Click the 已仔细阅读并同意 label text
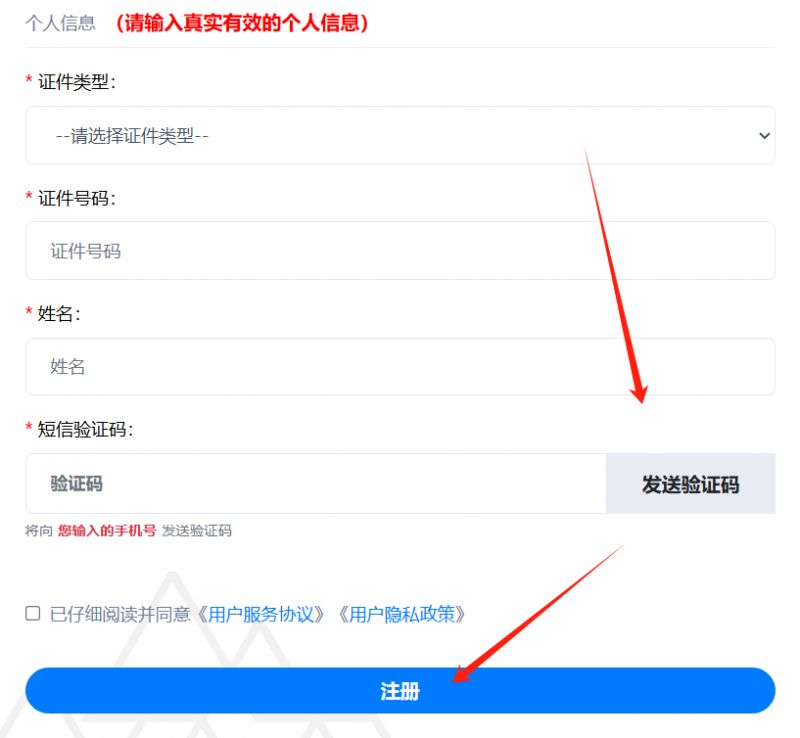 [119, 614]
